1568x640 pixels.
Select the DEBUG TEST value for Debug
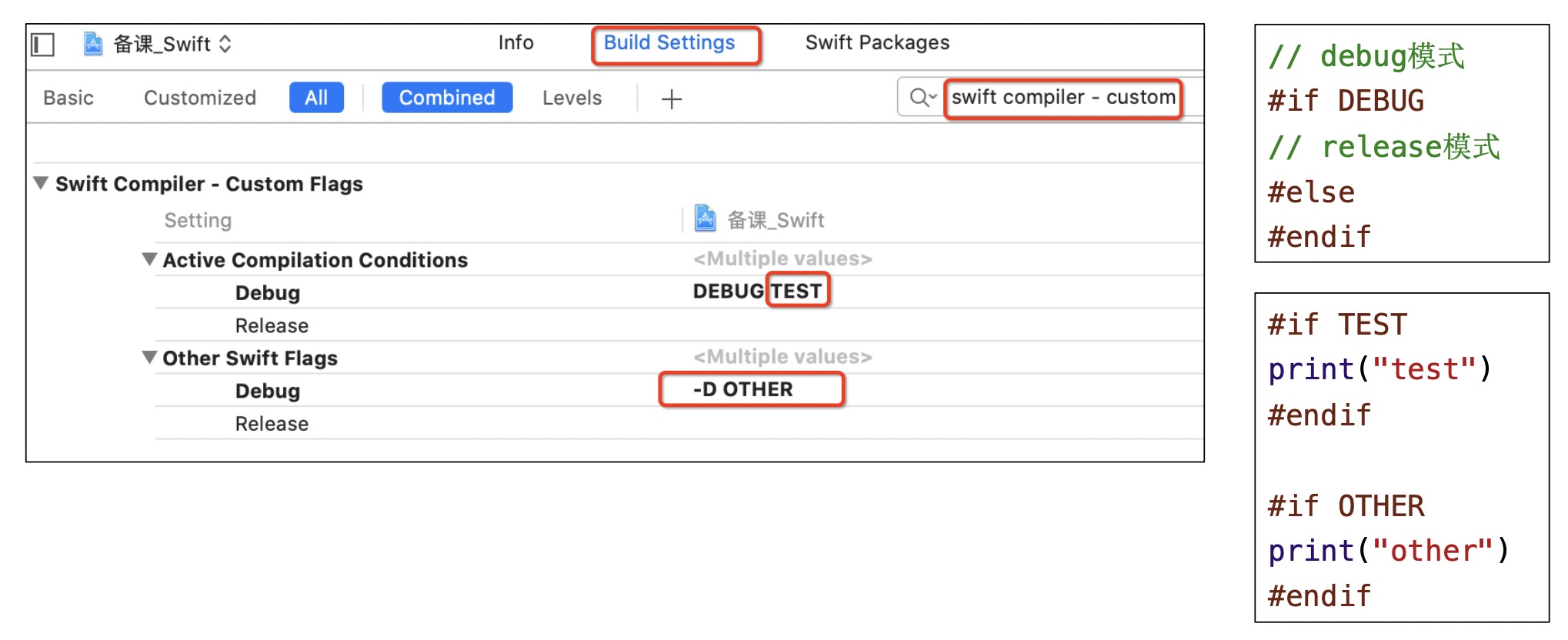[x=758, y=292]
